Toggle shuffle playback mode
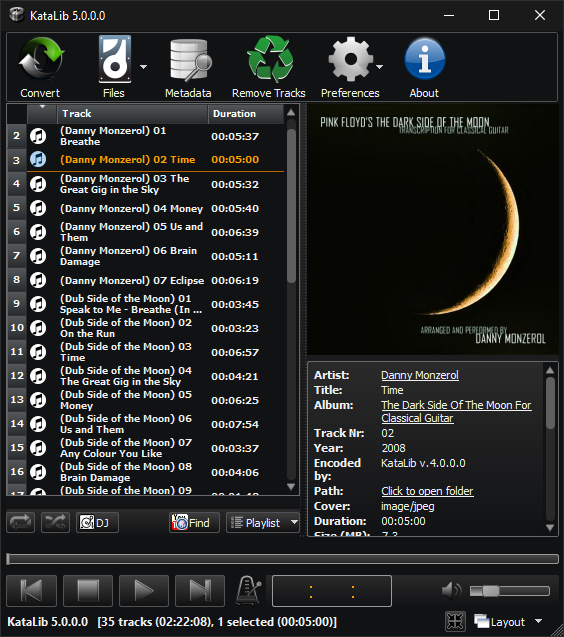 [x=55, y=522]
